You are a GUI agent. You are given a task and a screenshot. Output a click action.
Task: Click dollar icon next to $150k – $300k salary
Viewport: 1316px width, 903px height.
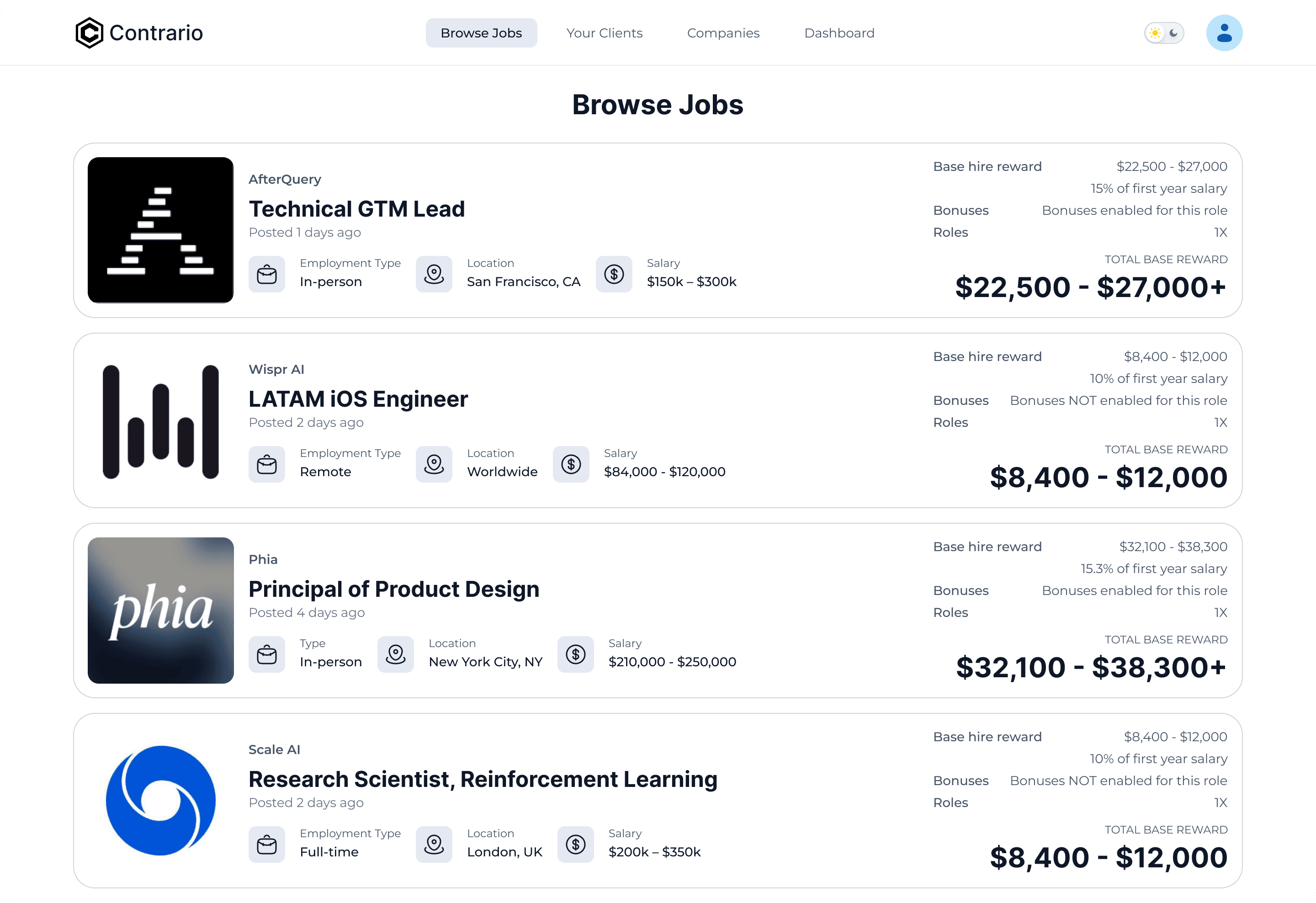[614, 274]
